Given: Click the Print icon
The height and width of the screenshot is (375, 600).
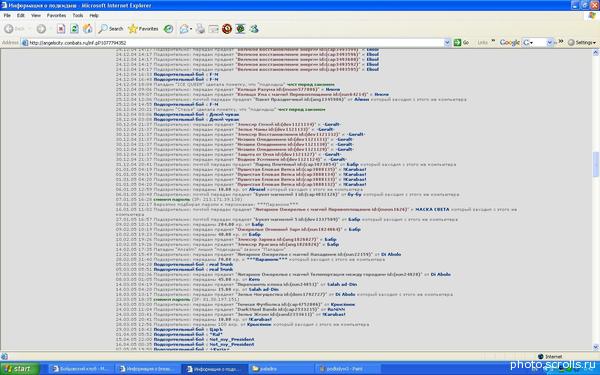Looking at the screenshot, I should coord(201,29).
